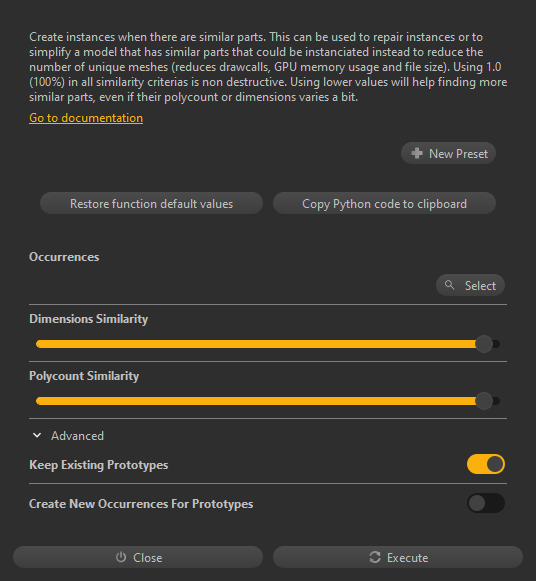Viewport: 536px width, 581px height.
Task: Click the refresh icon on Execute button
Action: coord(375,557)
